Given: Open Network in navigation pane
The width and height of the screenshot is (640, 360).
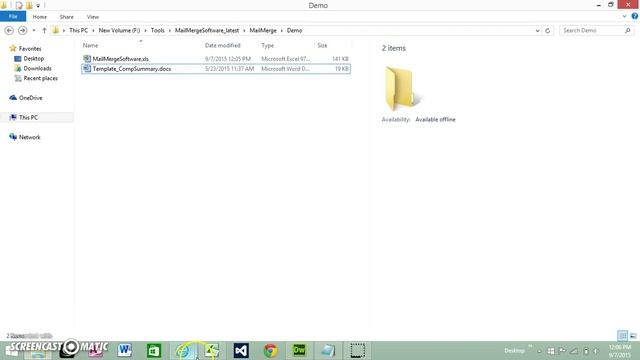Looking at the screenshot, I should [29, 137].
